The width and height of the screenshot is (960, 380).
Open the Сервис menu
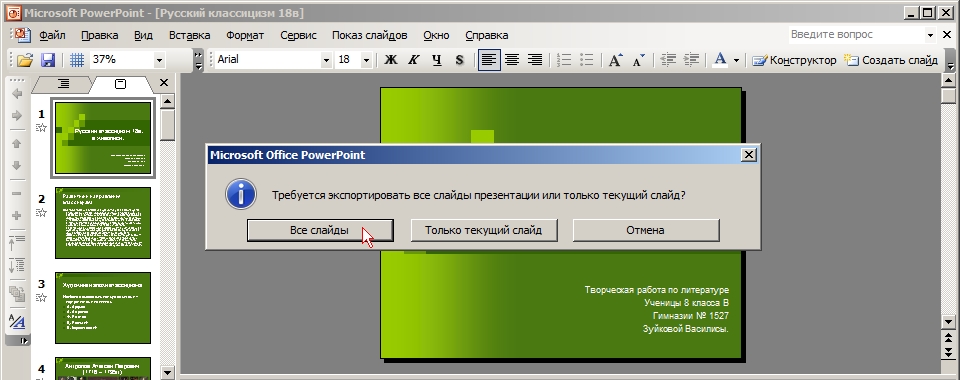[298, 35]
